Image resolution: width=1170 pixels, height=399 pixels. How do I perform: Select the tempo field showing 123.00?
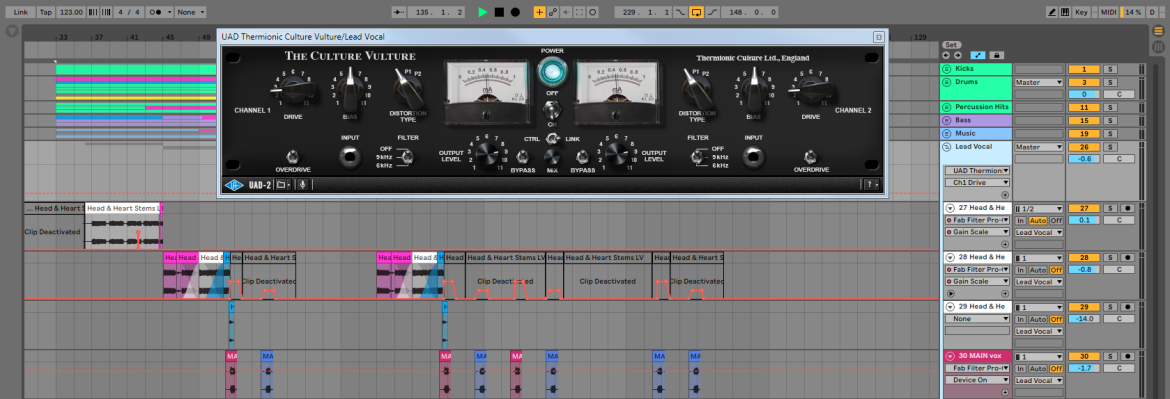tap(72, 12)
